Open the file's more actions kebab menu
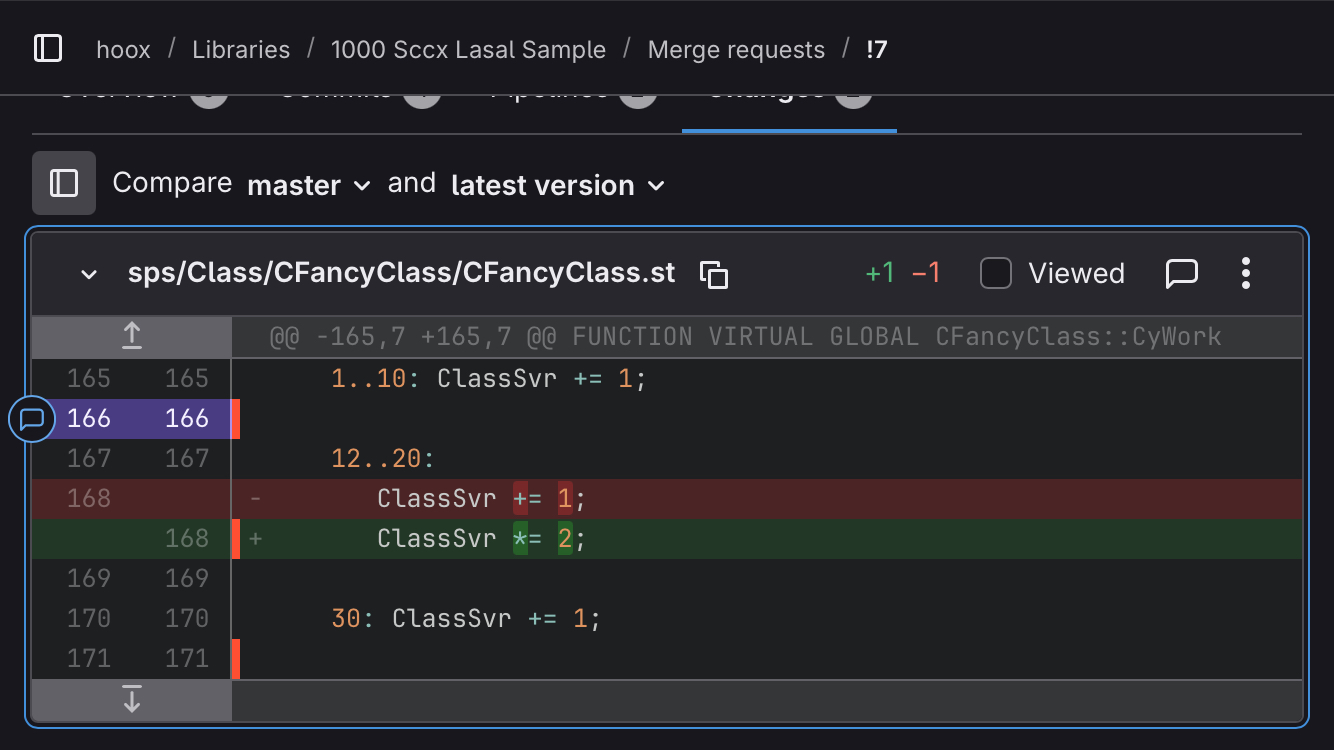The width and height of the screenshot is (1334, 750). 1246,273
